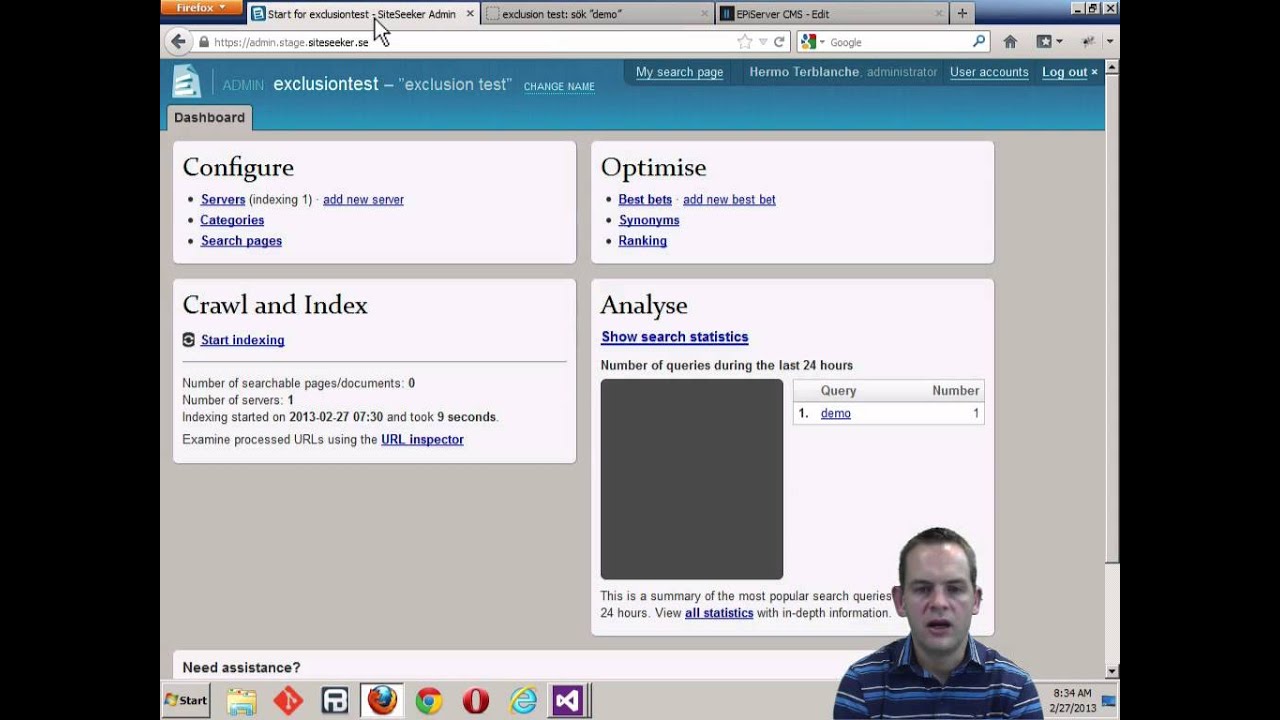Viewport: 1280px width, 720px height.
Task: Click Show search statistics link
Action: (x=674, y=337)
